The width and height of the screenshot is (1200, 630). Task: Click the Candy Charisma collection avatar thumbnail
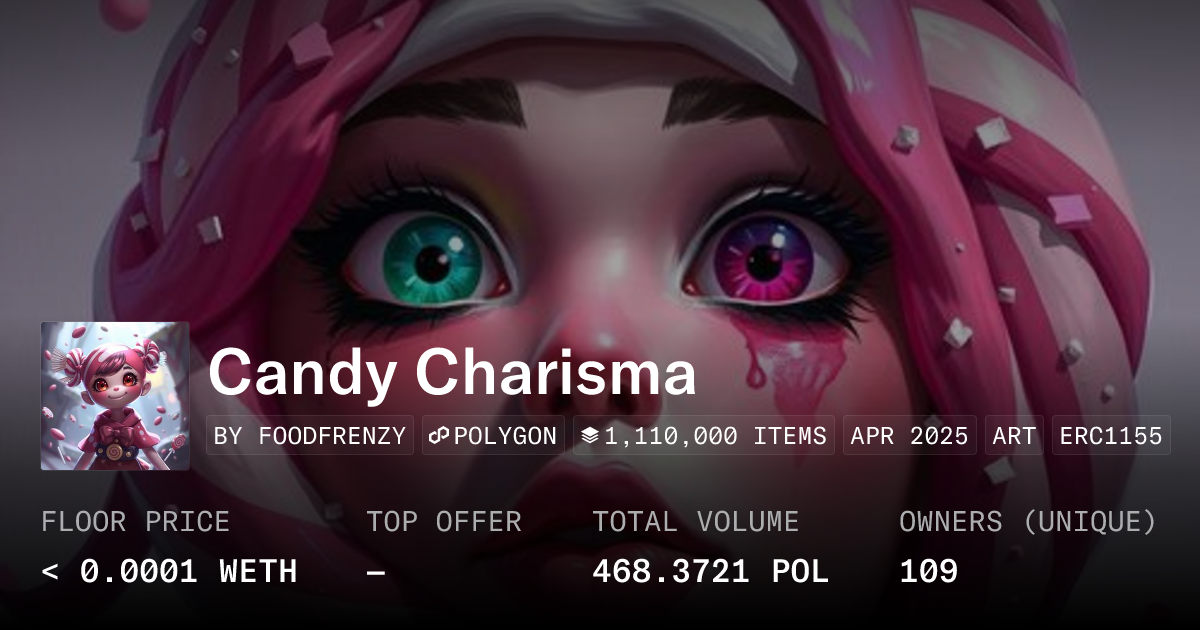115,396
